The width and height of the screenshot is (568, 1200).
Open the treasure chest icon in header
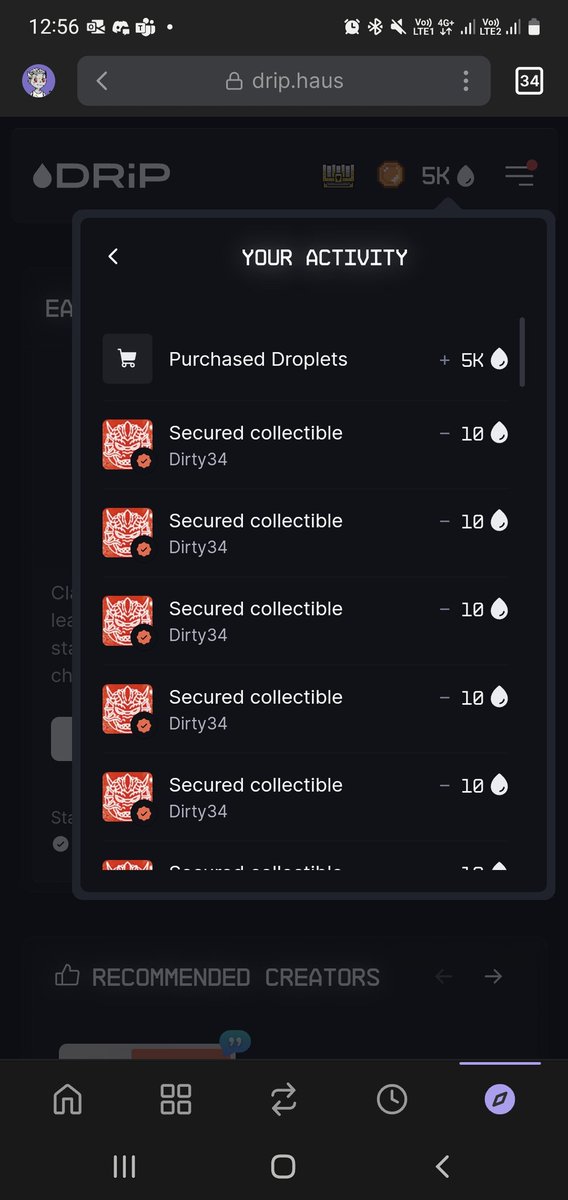tap(339, 176)
